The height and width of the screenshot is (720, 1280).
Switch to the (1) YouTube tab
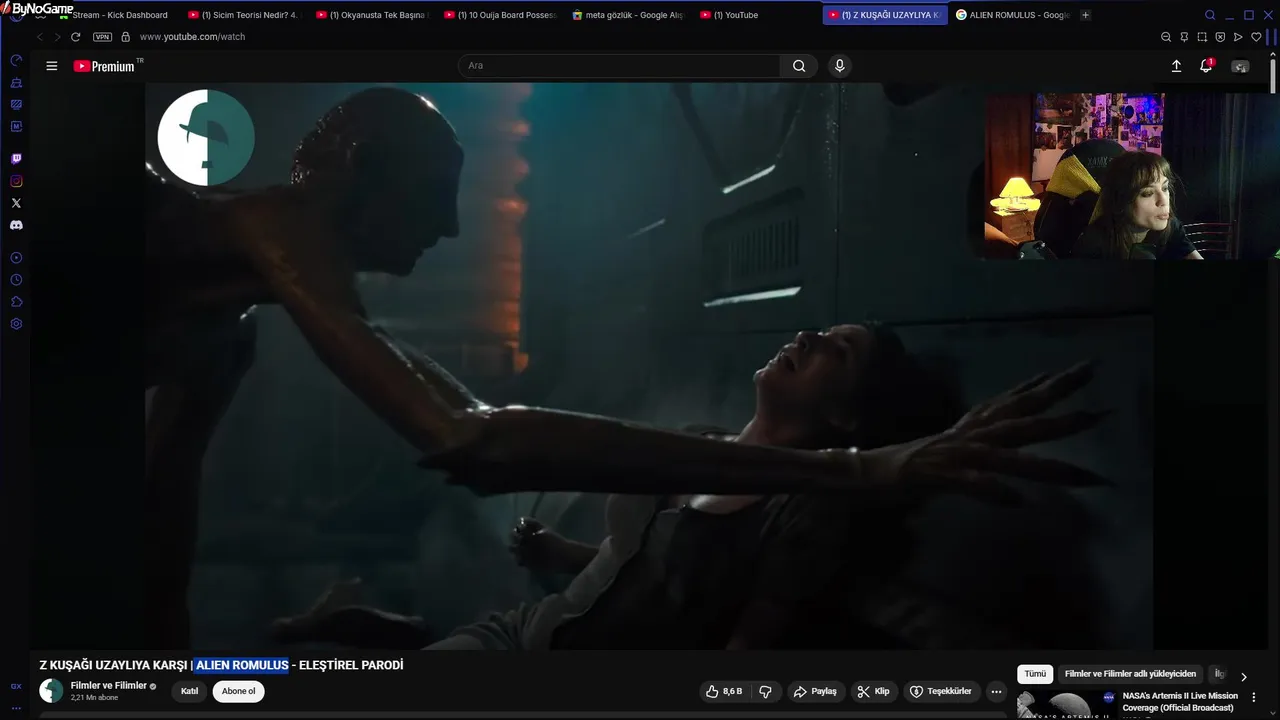[x=756, y=15]
